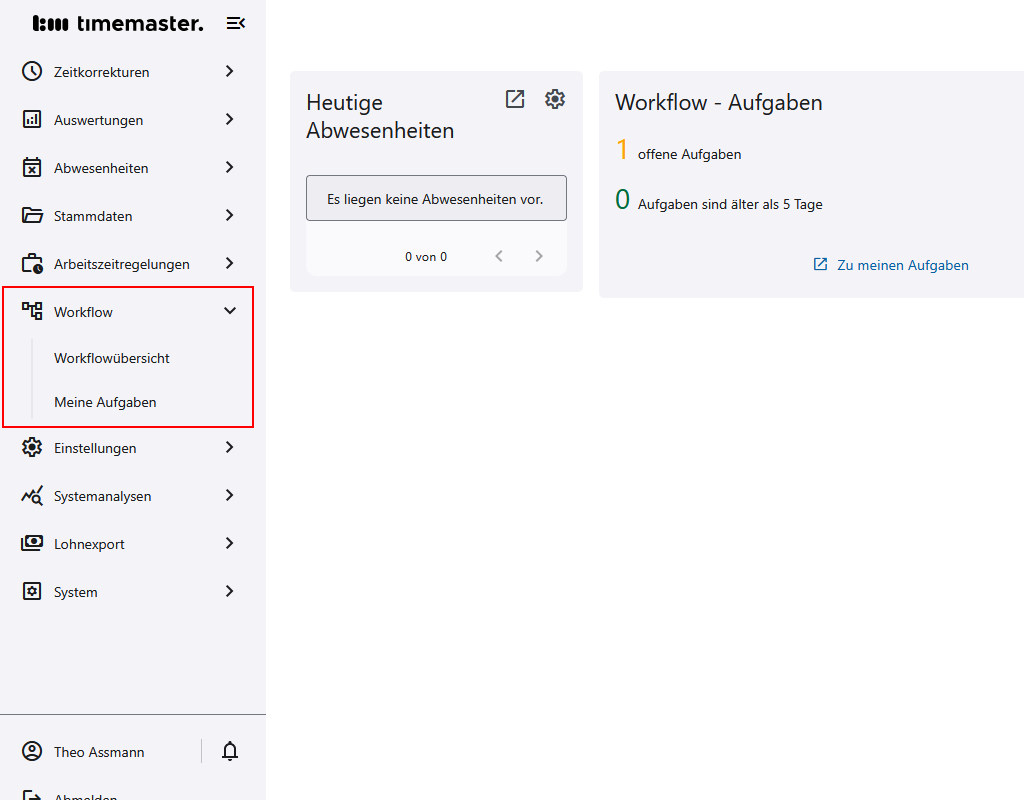Collapse the expanded Workflow section

229,311
